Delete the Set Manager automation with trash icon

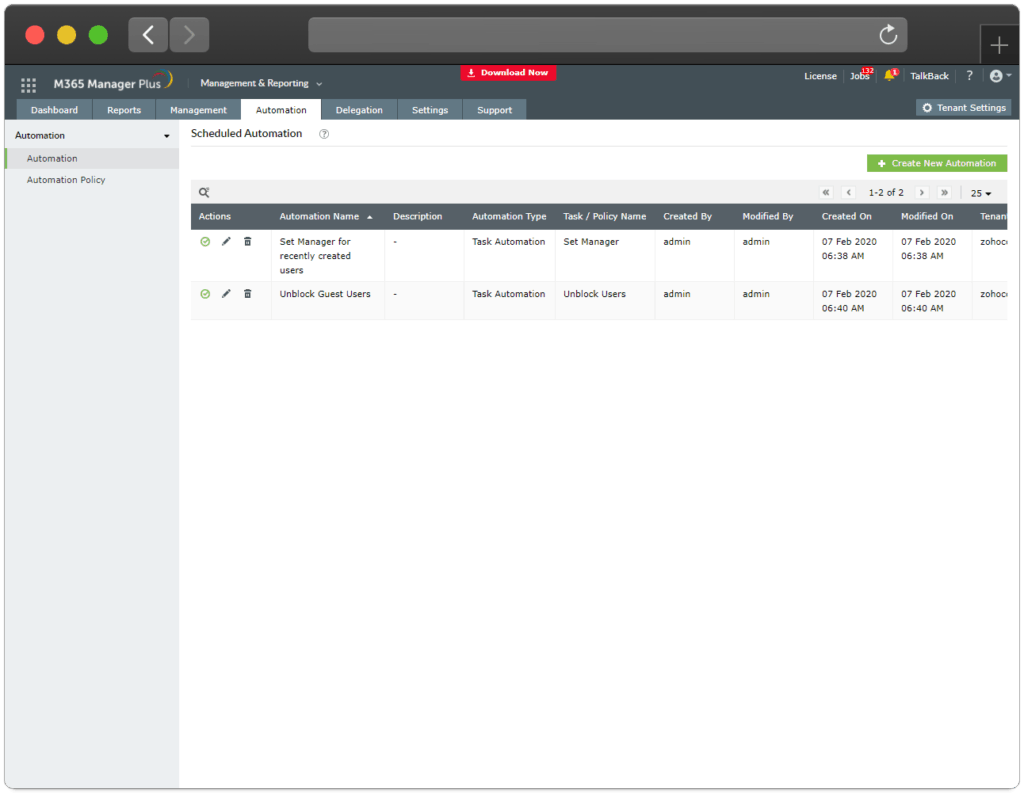click(248, 242)
